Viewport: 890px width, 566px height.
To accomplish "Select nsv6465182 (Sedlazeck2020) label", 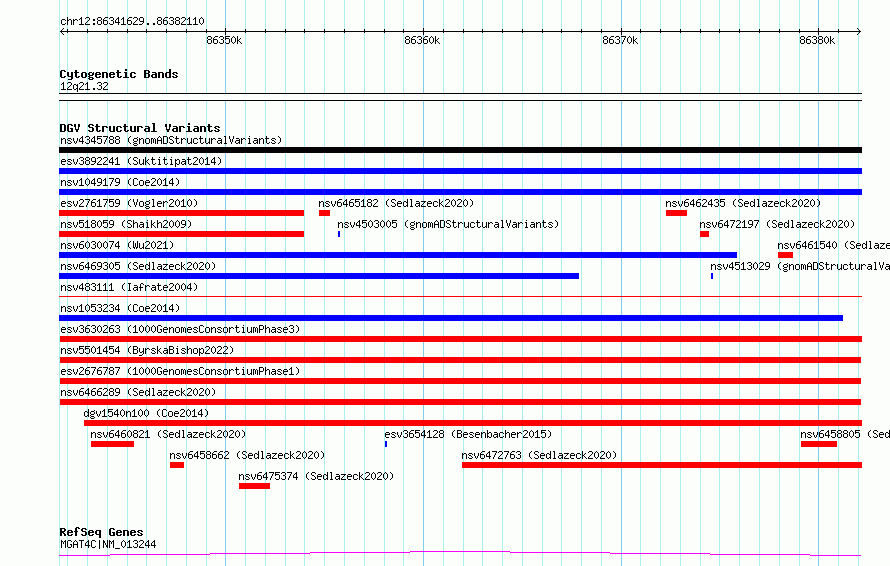I will (x=396, y=203).
